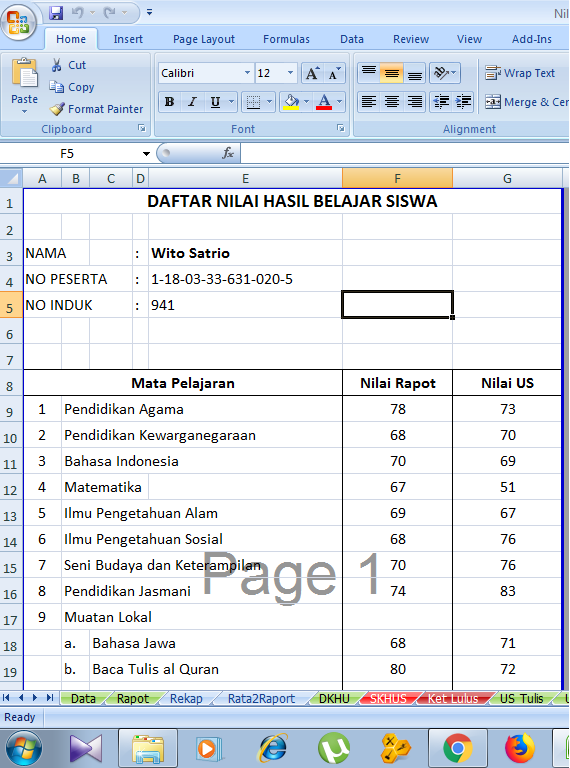Open Font dialog launcher
The width and height of the screenshot is (570, 768).
pos(341,128)
